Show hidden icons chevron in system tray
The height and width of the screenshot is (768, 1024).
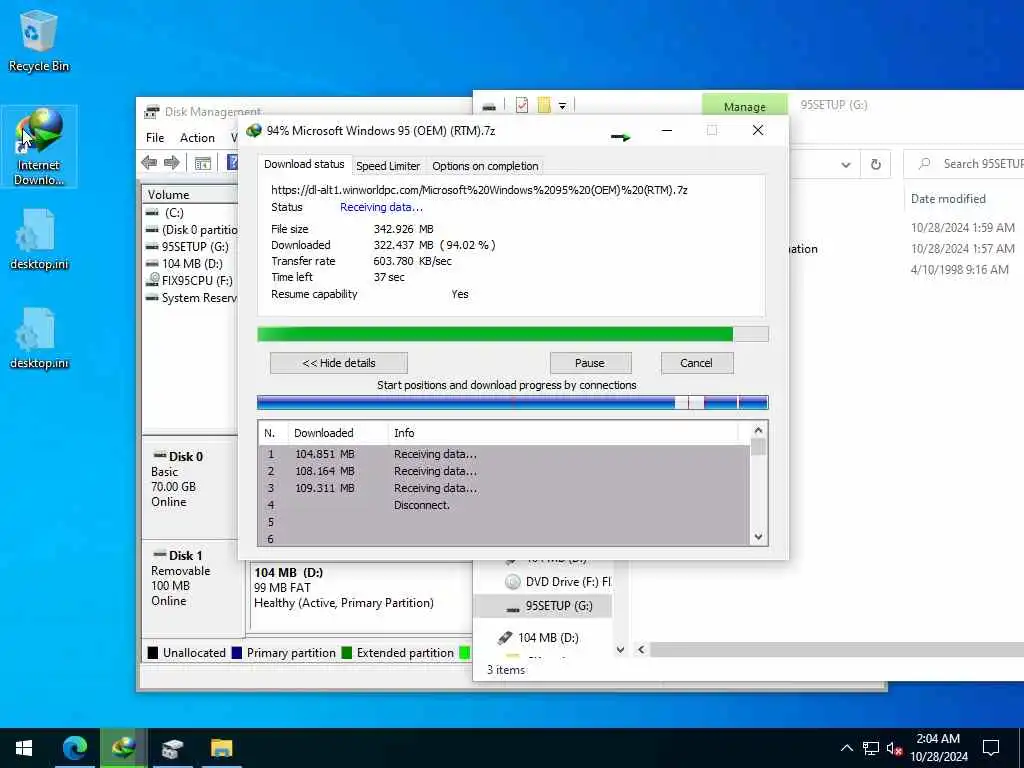coord(846,748)
